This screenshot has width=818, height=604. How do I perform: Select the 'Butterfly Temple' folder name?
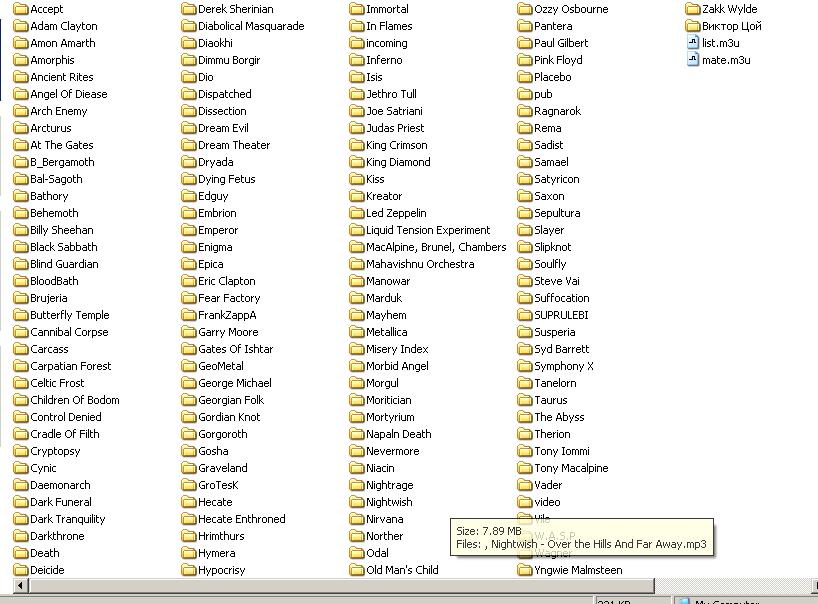(70, 315)
